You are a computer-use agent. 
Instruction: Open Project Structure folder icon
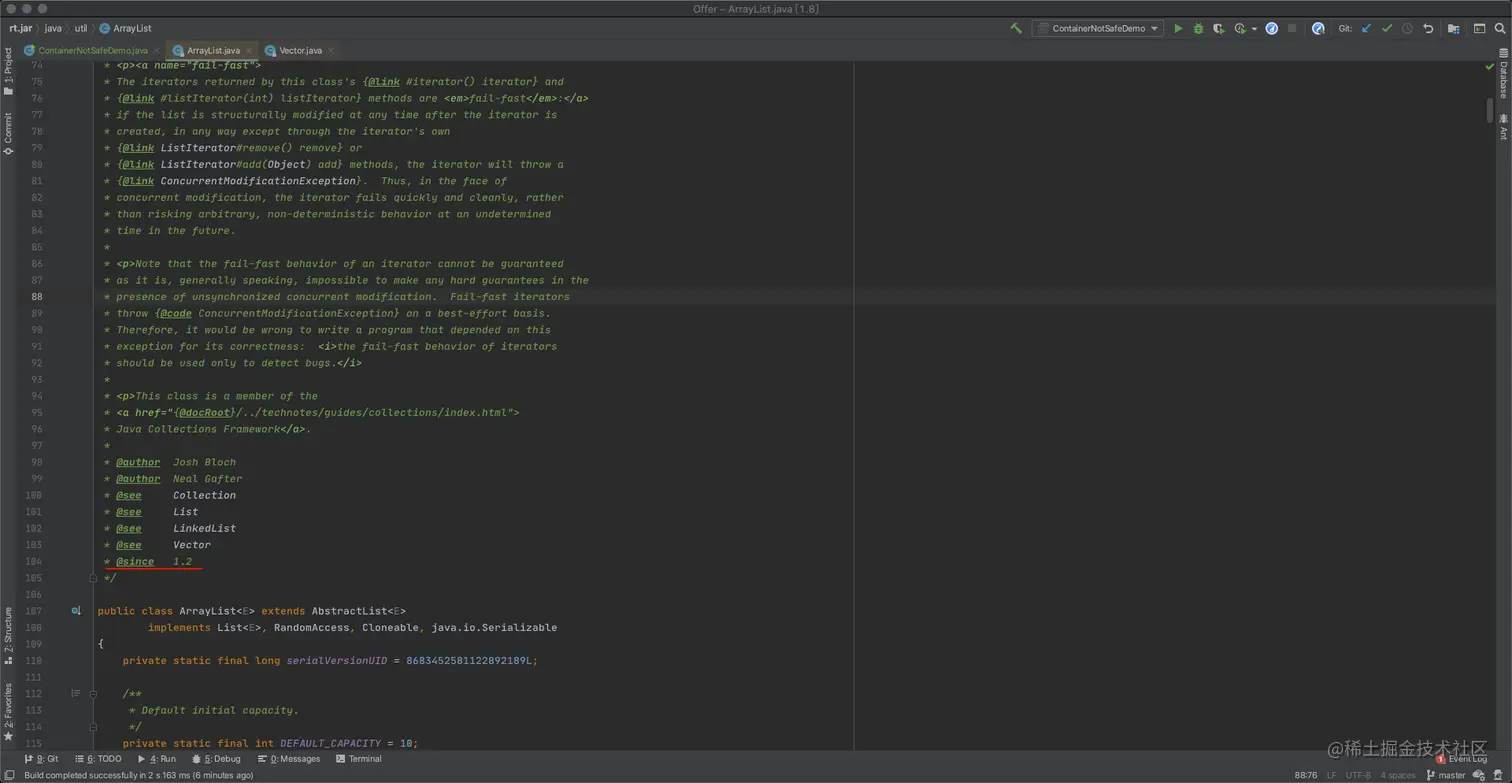pos(1454,29)
